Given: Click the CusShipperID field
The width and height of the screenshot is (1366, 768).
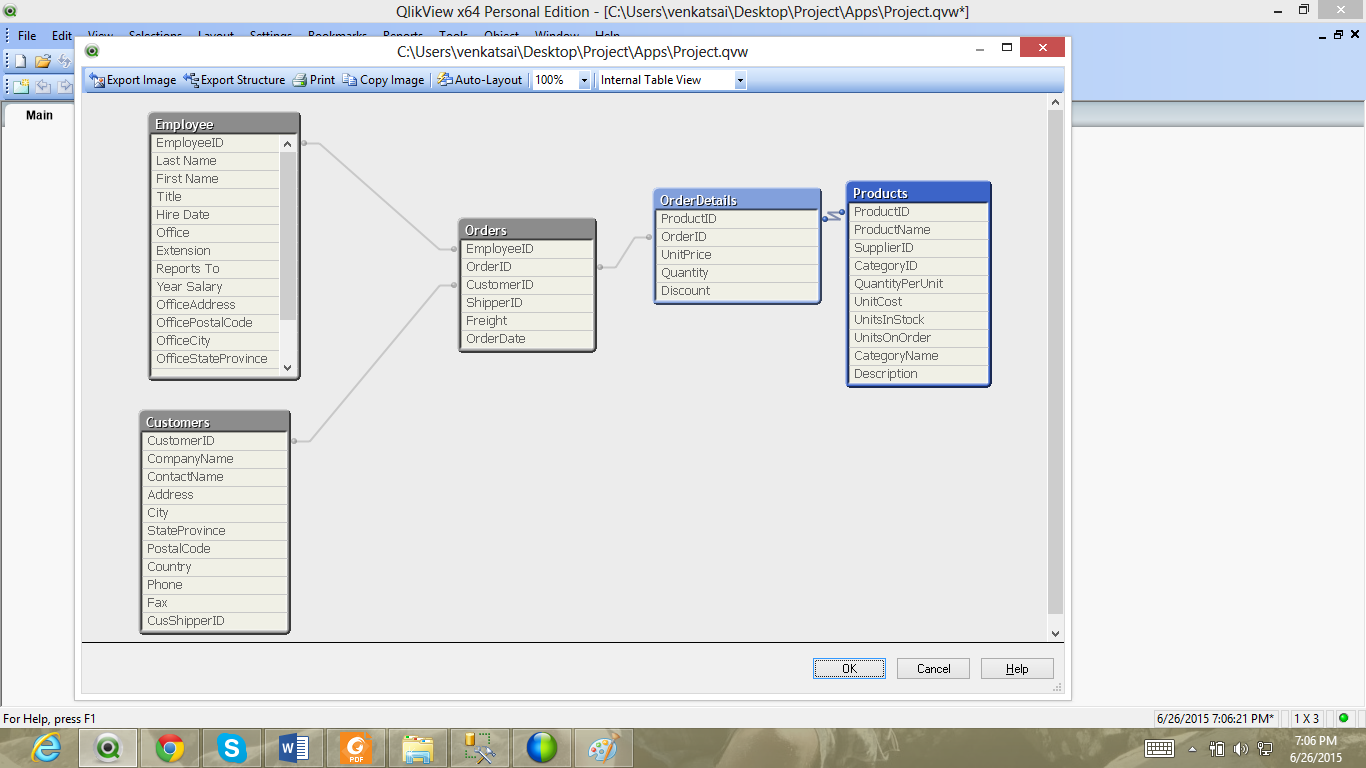Looking at the screenshot, I should (215, 621).
